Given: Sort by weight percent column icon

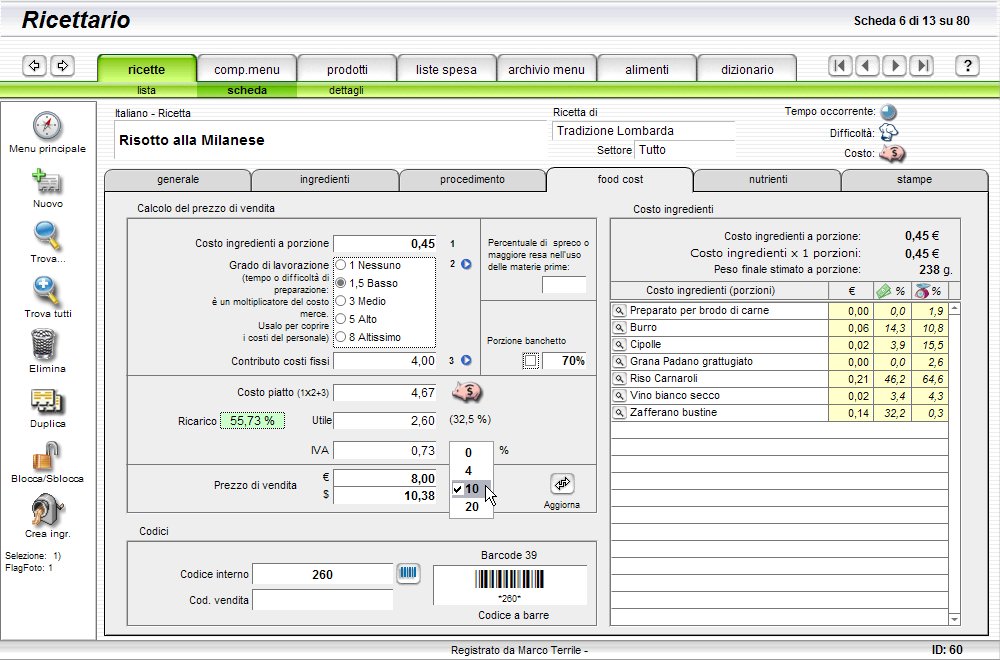Looking at the screenshot, I should point(922,291).
